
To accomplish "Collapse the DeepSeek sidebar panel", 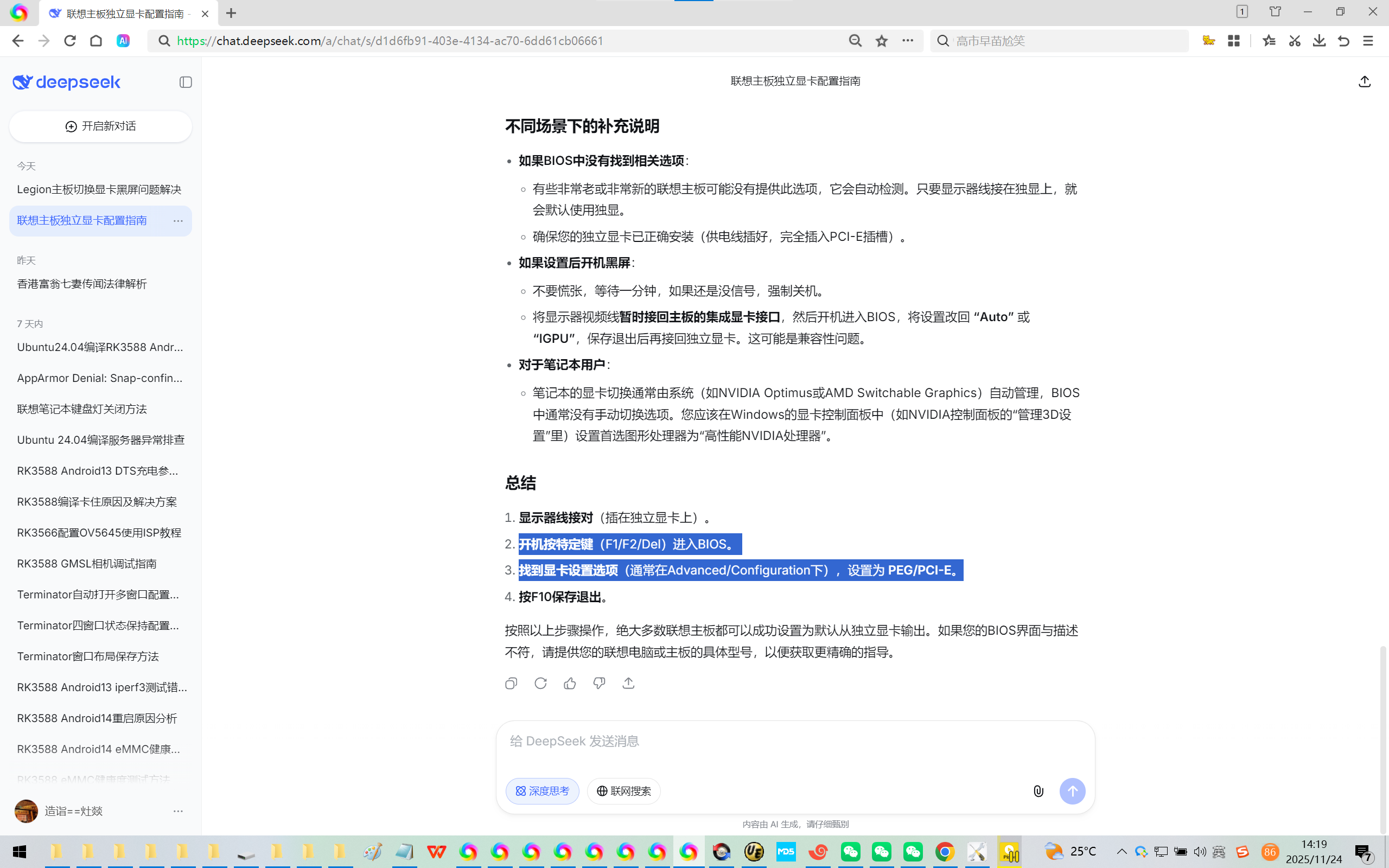I will click(186, 82).
